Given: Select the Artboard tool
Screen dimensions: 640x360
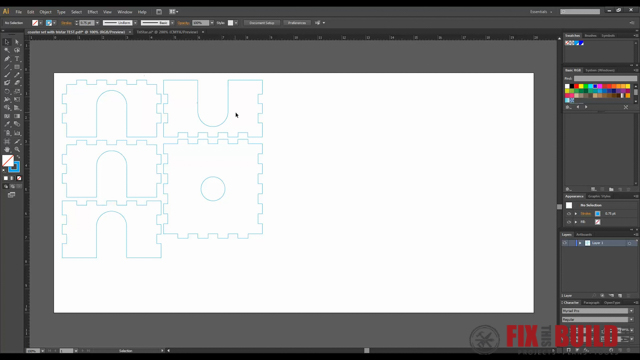Looking at the screenshot, I should (7, 141).
